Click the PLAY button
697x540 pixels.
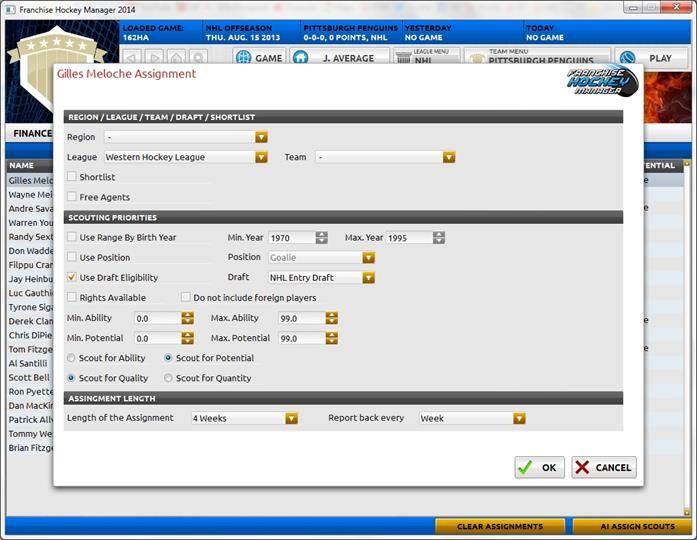[651, 58]
